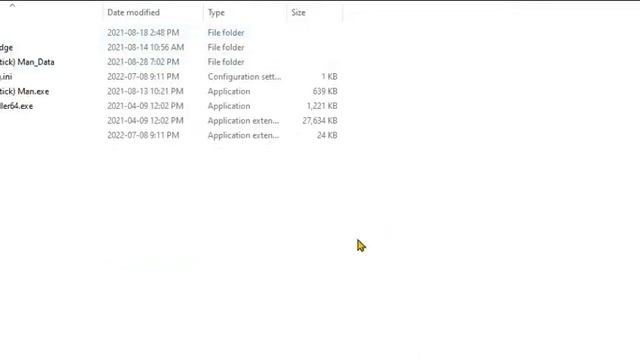Click 'Application exten...' in the 27,634 KB row

[244, 121]
